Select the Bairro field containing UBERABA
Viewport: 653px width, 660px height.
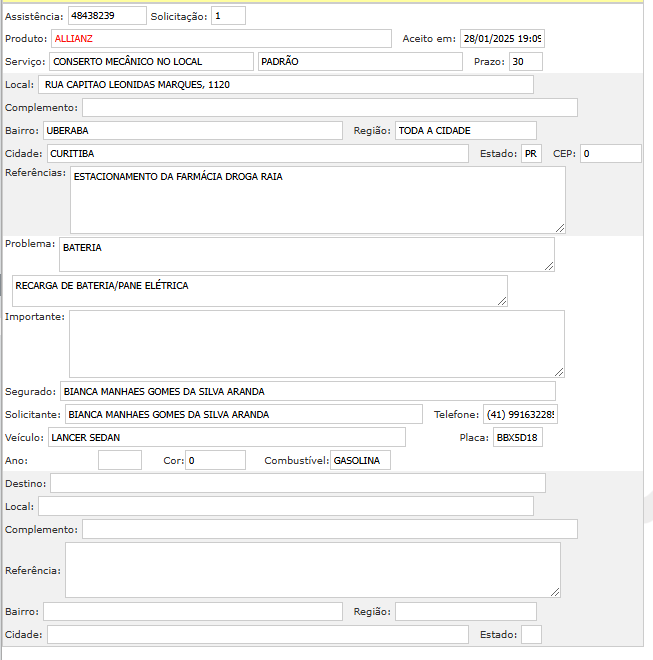(x=193, y=131)
